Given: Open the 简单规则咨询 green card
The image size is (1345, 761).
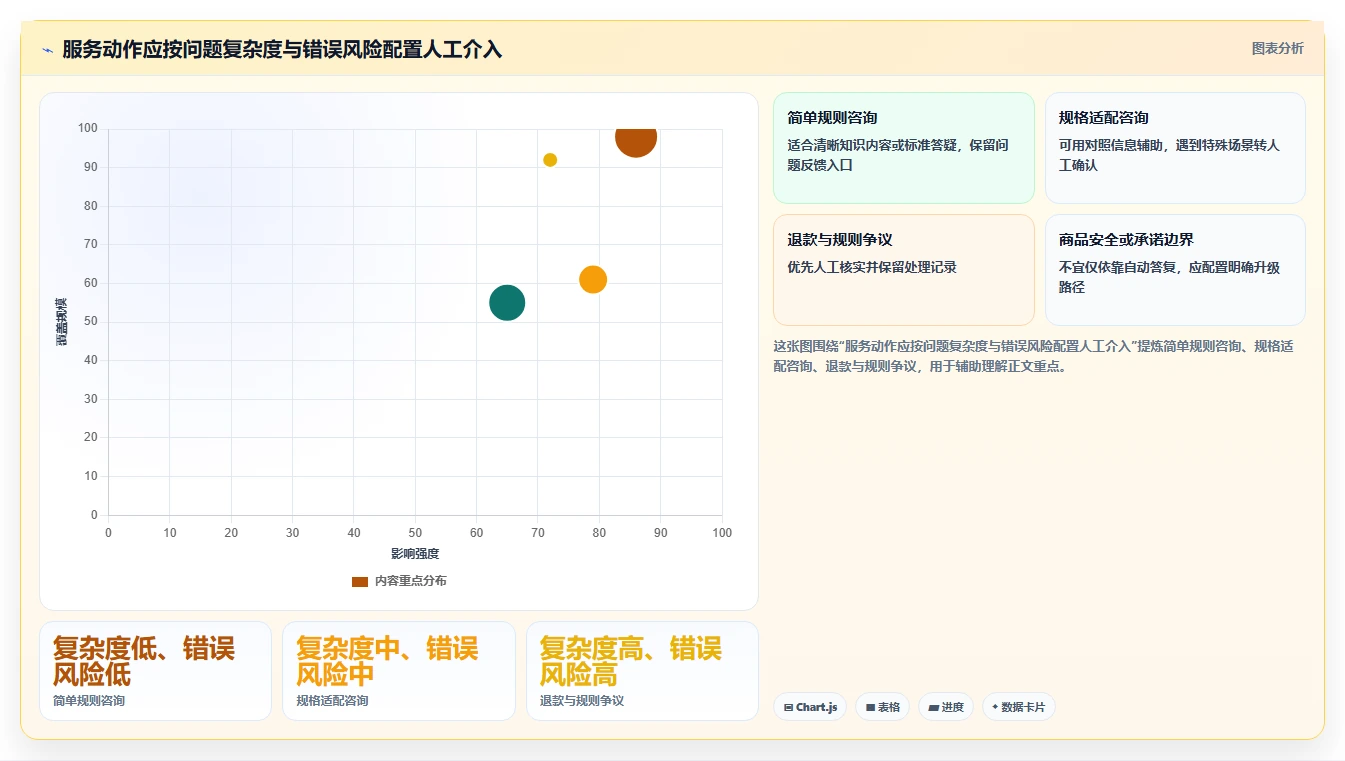Looking at the screenshot, I should pos(904,148).
